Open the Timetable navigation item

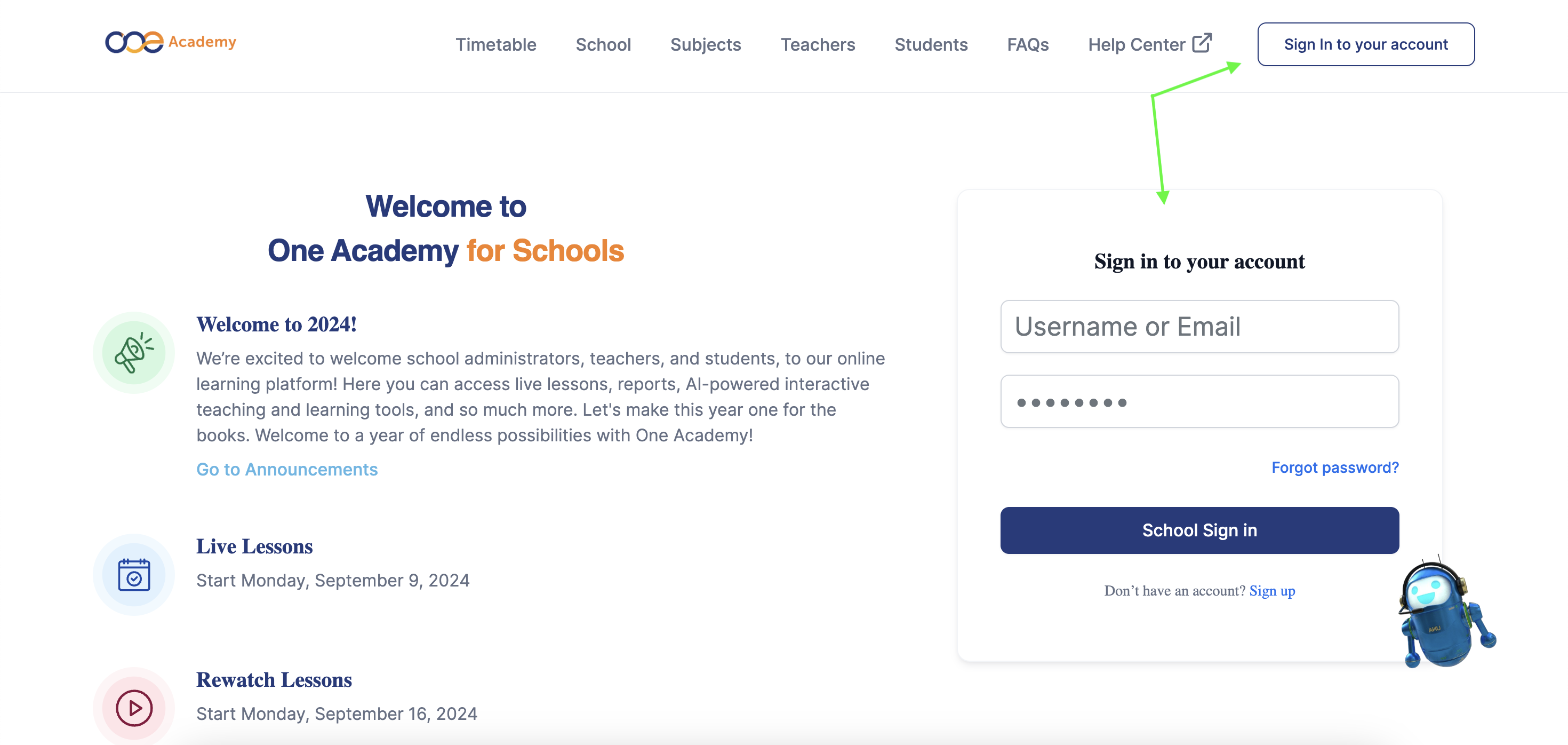pyautogui.click(x=495, y=44)
